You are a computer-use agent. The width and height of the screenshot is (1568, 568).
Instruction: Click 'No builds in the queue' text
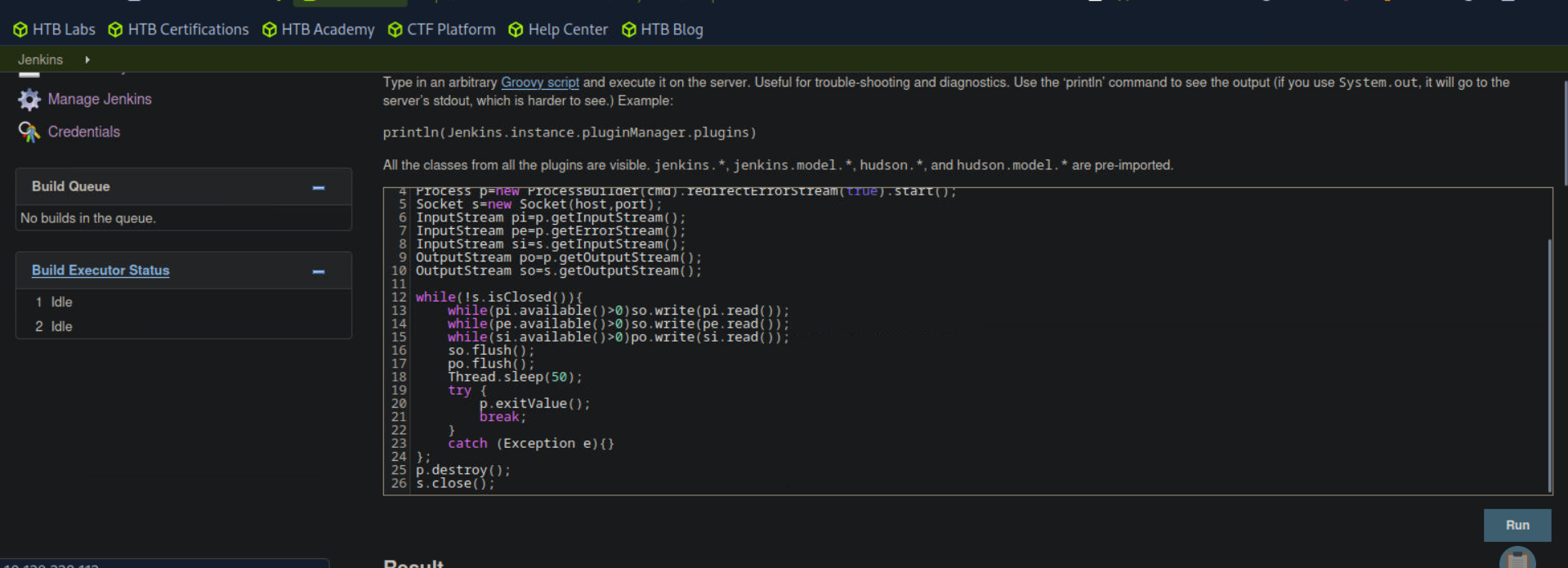[x=88, y=218]
